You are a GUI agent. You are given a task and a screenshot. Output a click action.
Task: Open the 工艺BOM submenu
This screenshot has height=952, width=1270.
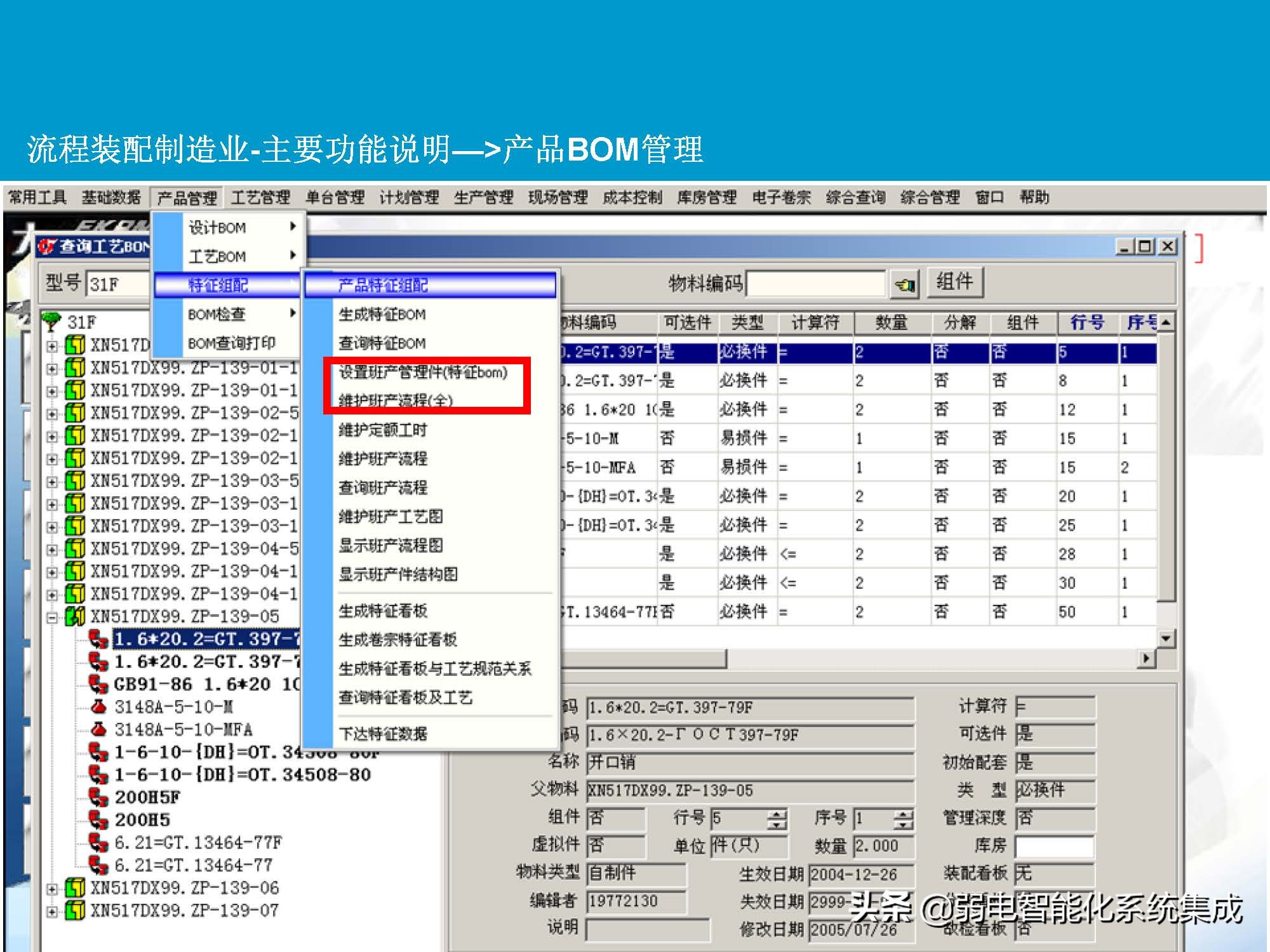pos(229,256)
